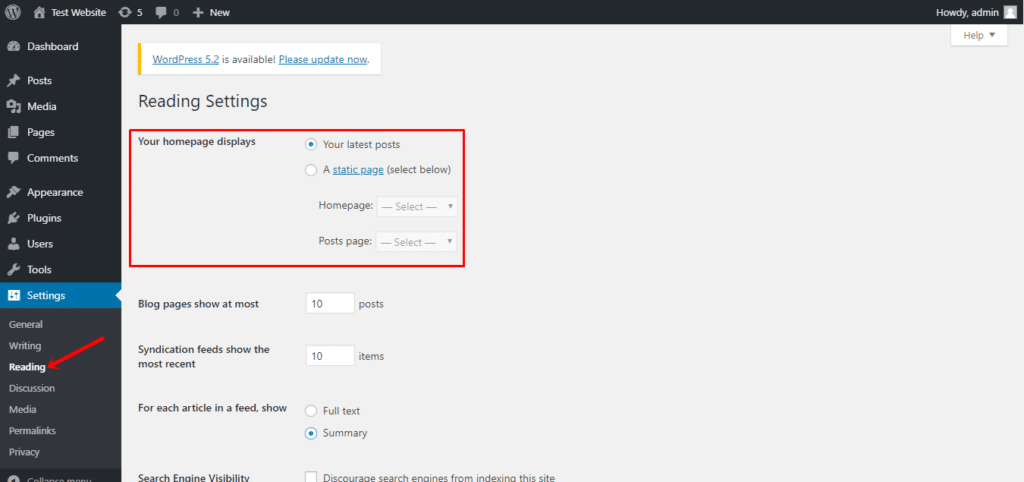Click the Search Engine Visibility label
This screenshot has height=482, width=1024.
[x=194, y=477]
